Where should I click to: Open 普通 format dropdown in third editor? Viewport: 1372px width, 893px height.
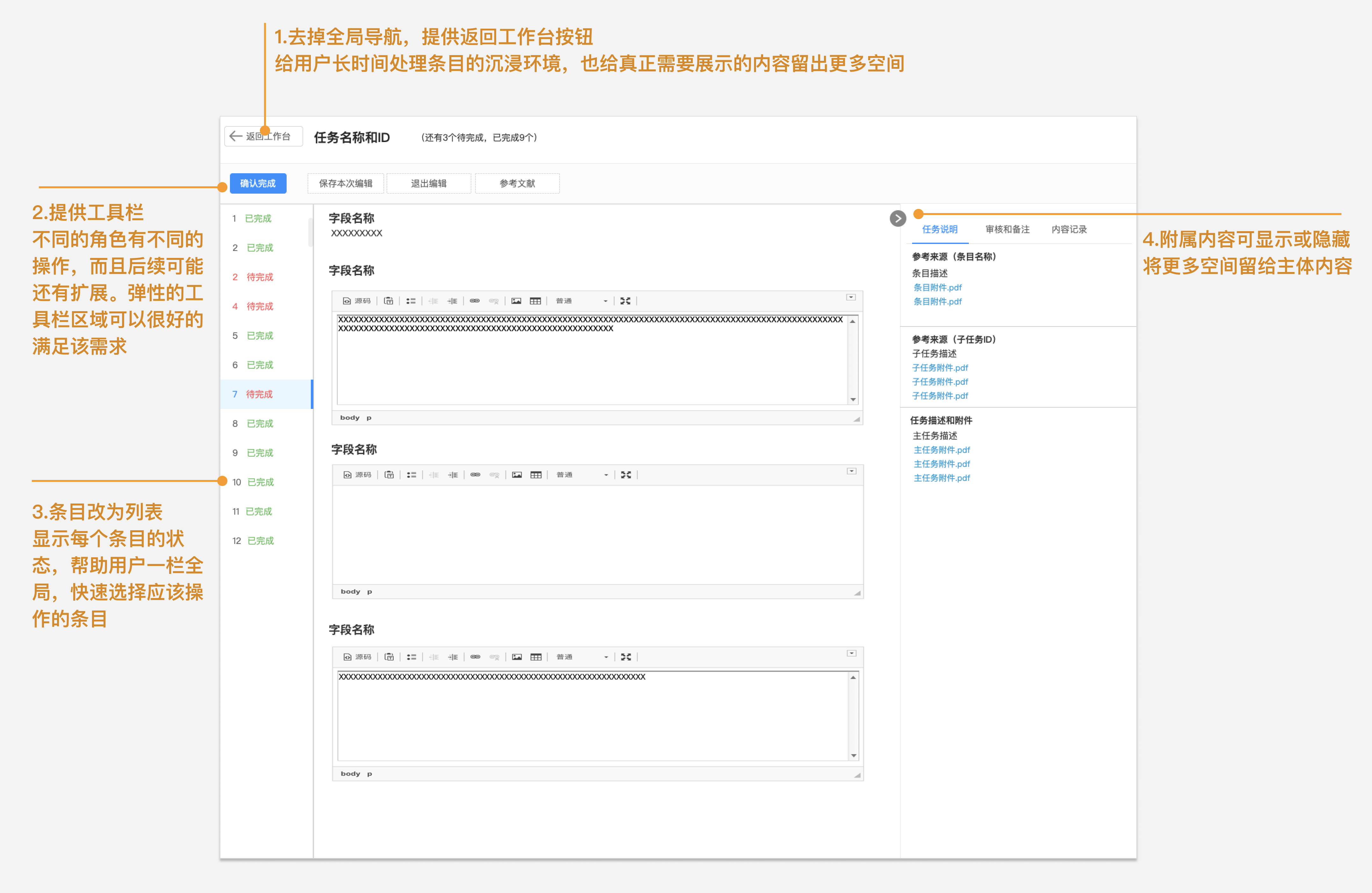(x=582, y=657)
